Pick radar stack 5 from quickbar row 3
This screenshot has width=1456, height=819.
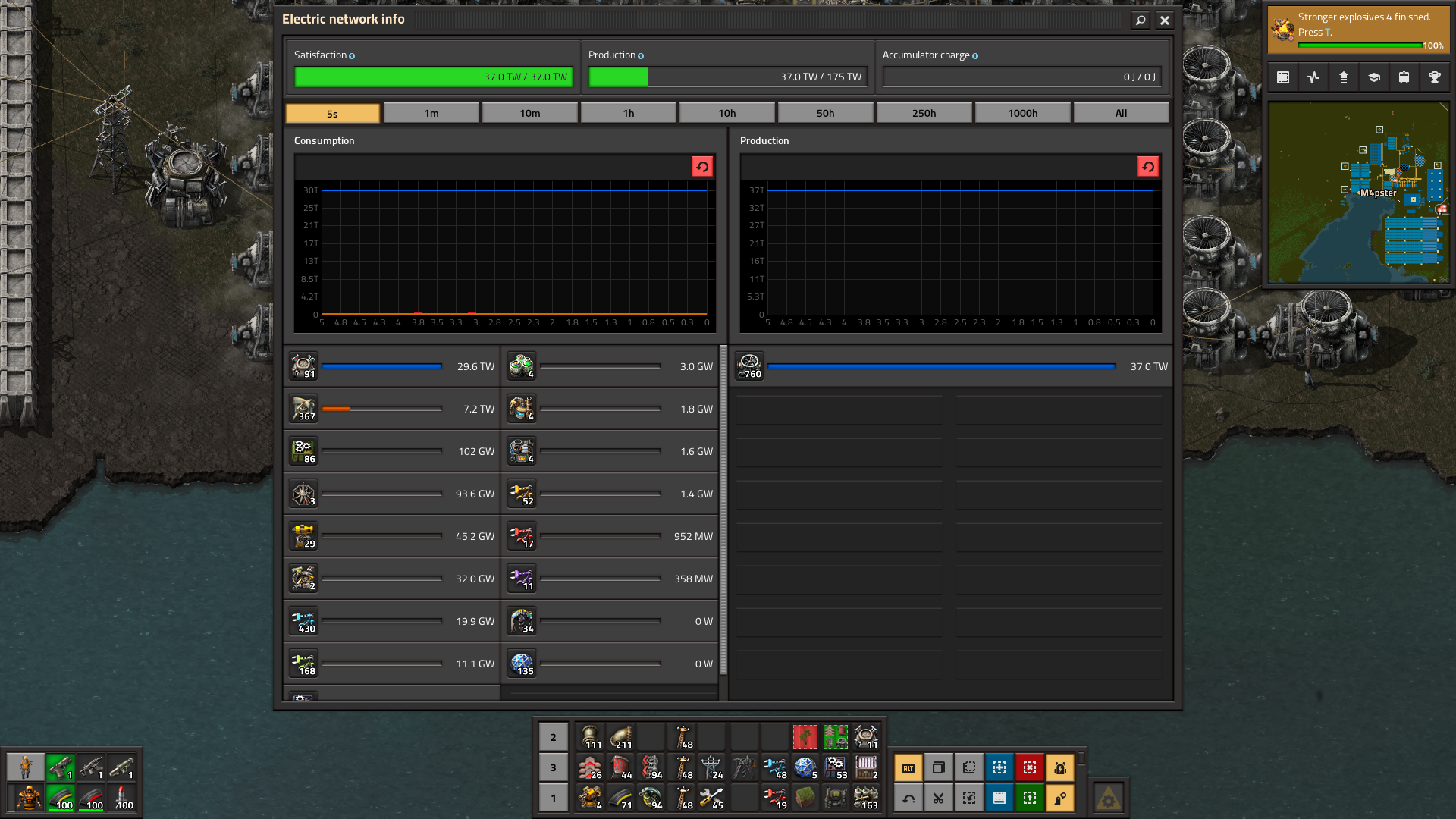[805, 767]
